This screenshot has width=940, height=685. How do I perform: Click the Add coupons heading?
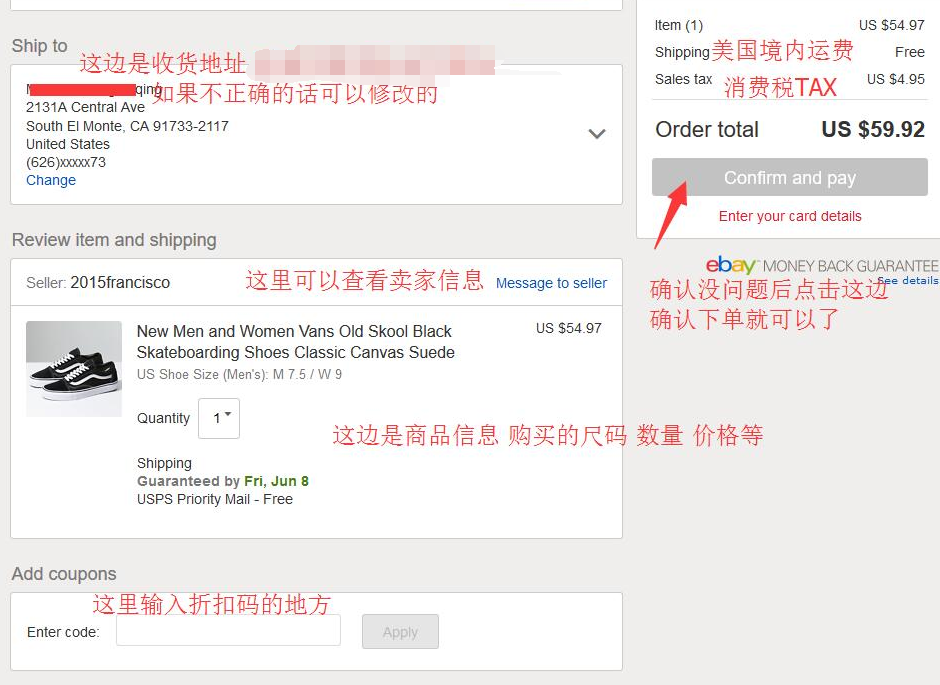64,574
